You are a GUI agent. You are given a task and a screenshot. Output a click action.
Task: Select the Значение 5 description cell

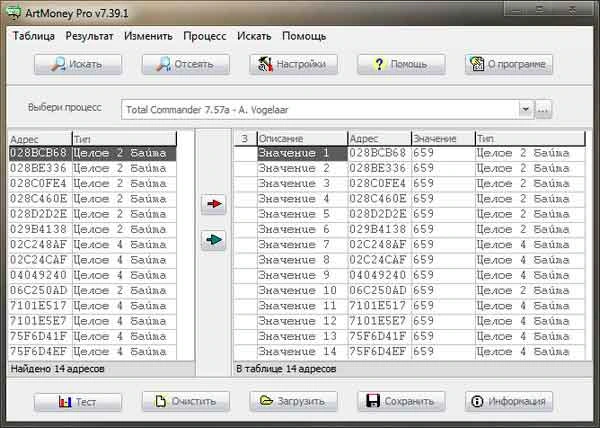coord(302,214)
